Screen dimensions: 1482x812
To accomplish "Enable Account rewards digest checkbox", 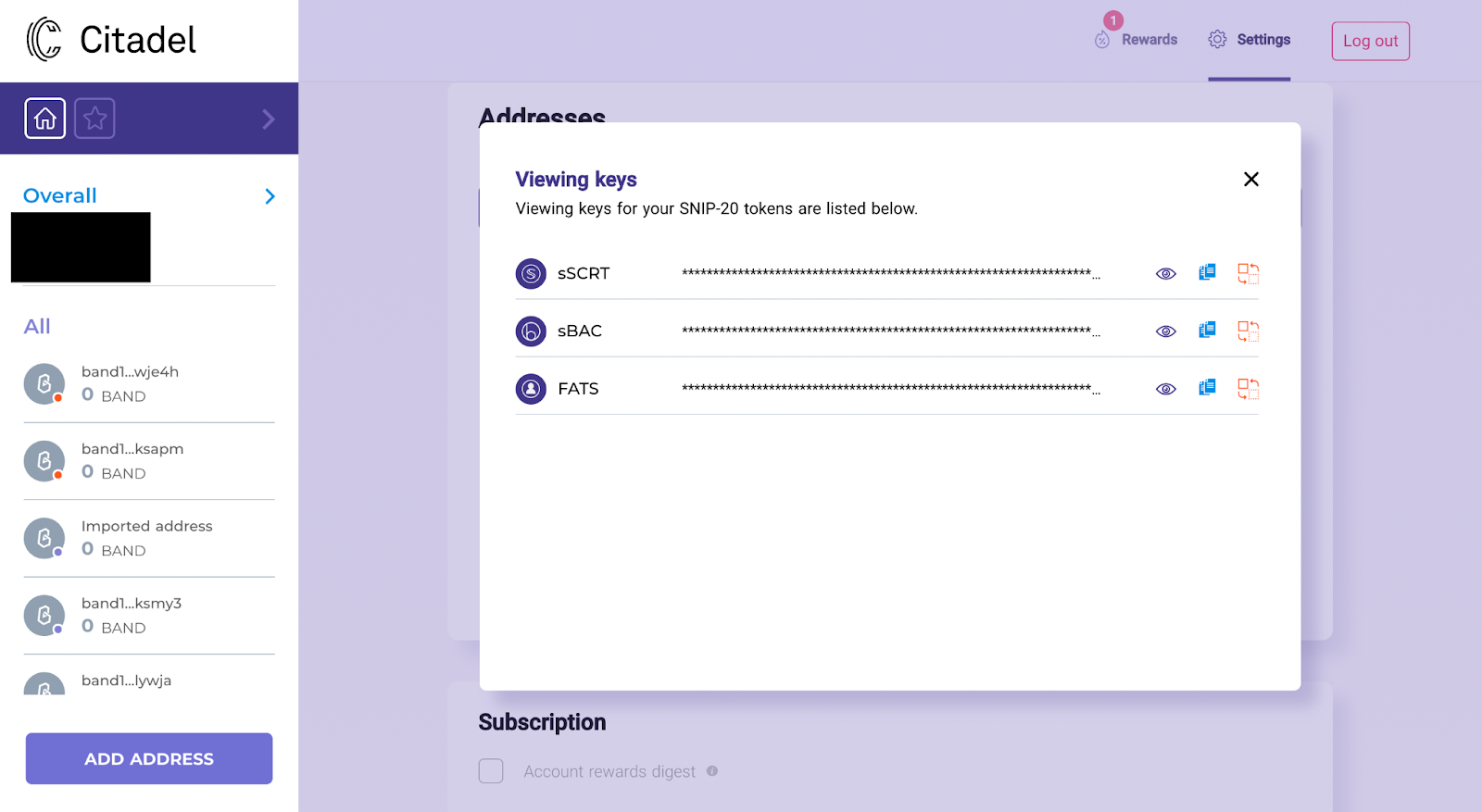I will 491,771.
